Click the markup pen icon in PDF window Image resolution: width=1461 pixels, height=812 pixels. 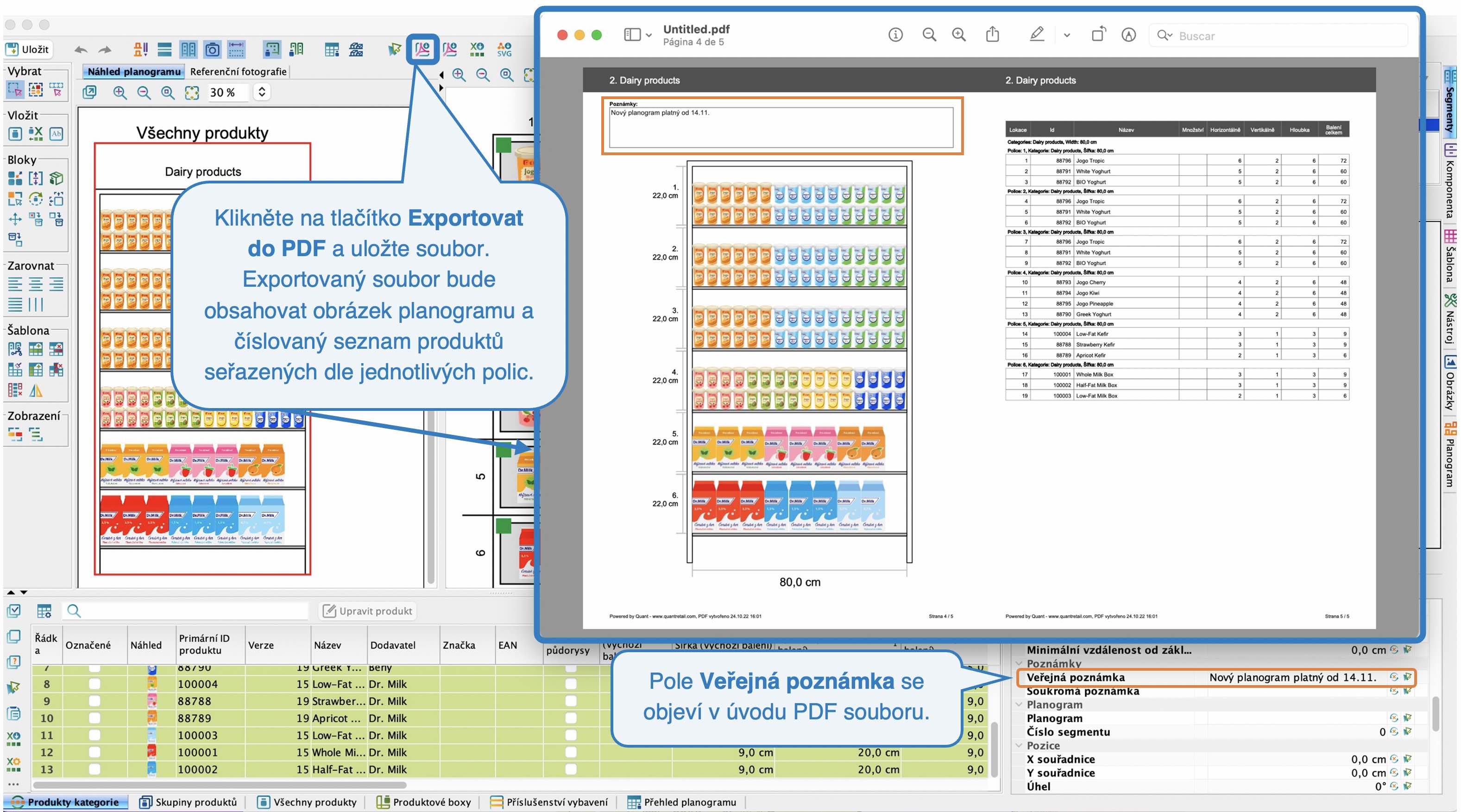(x=1037, y=35)
